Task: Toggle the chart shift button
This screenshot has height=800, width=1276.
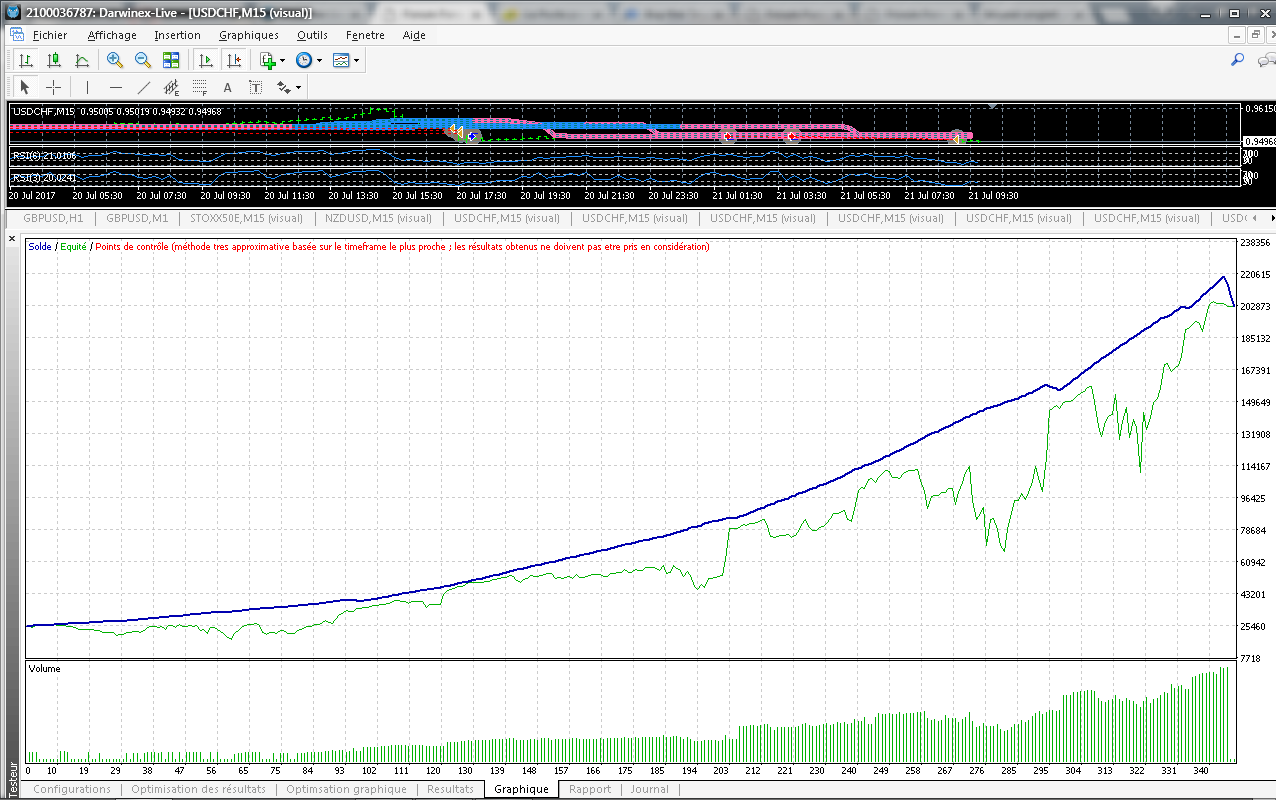Action: tap(234, 61)
